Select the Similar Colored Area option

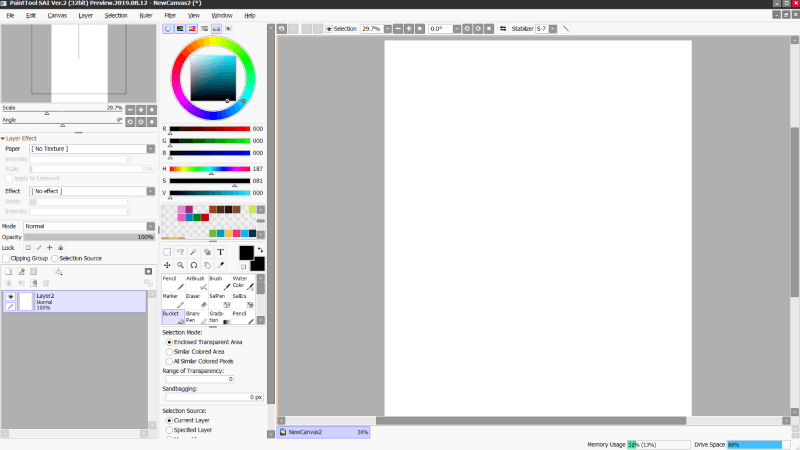click(x=168, y=352)
